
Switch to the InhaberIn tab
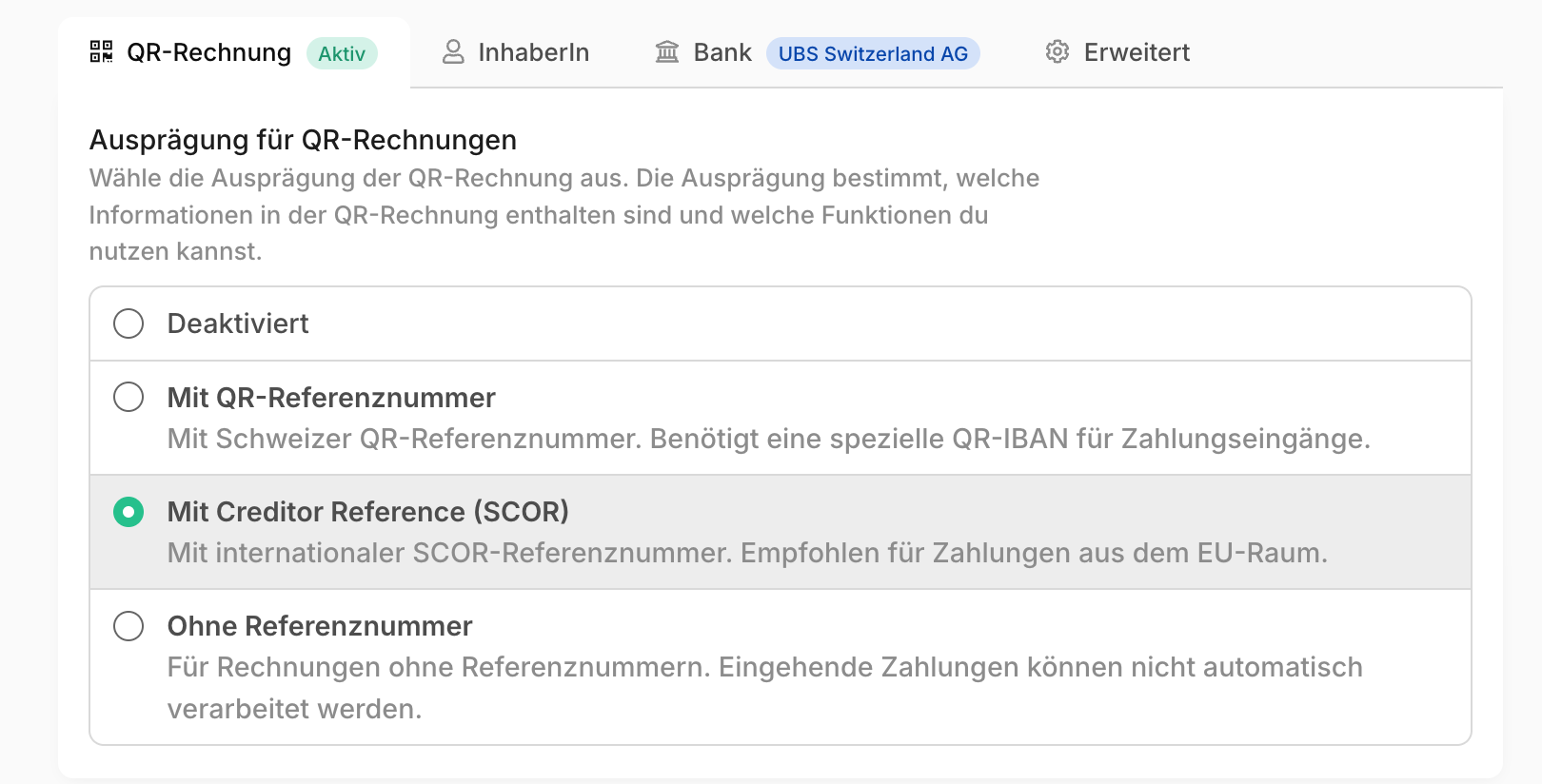(x=515, y=52)
